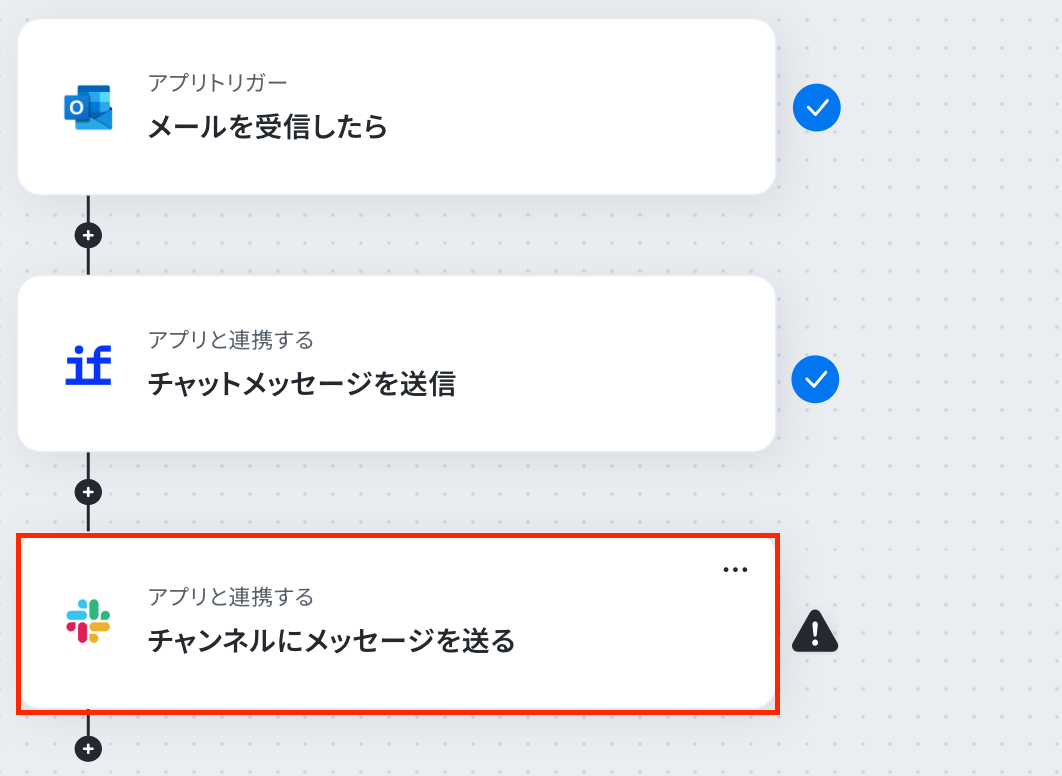
Task: Click アプリと連携する label in the Slack card
Action: (x=230, y=598)
